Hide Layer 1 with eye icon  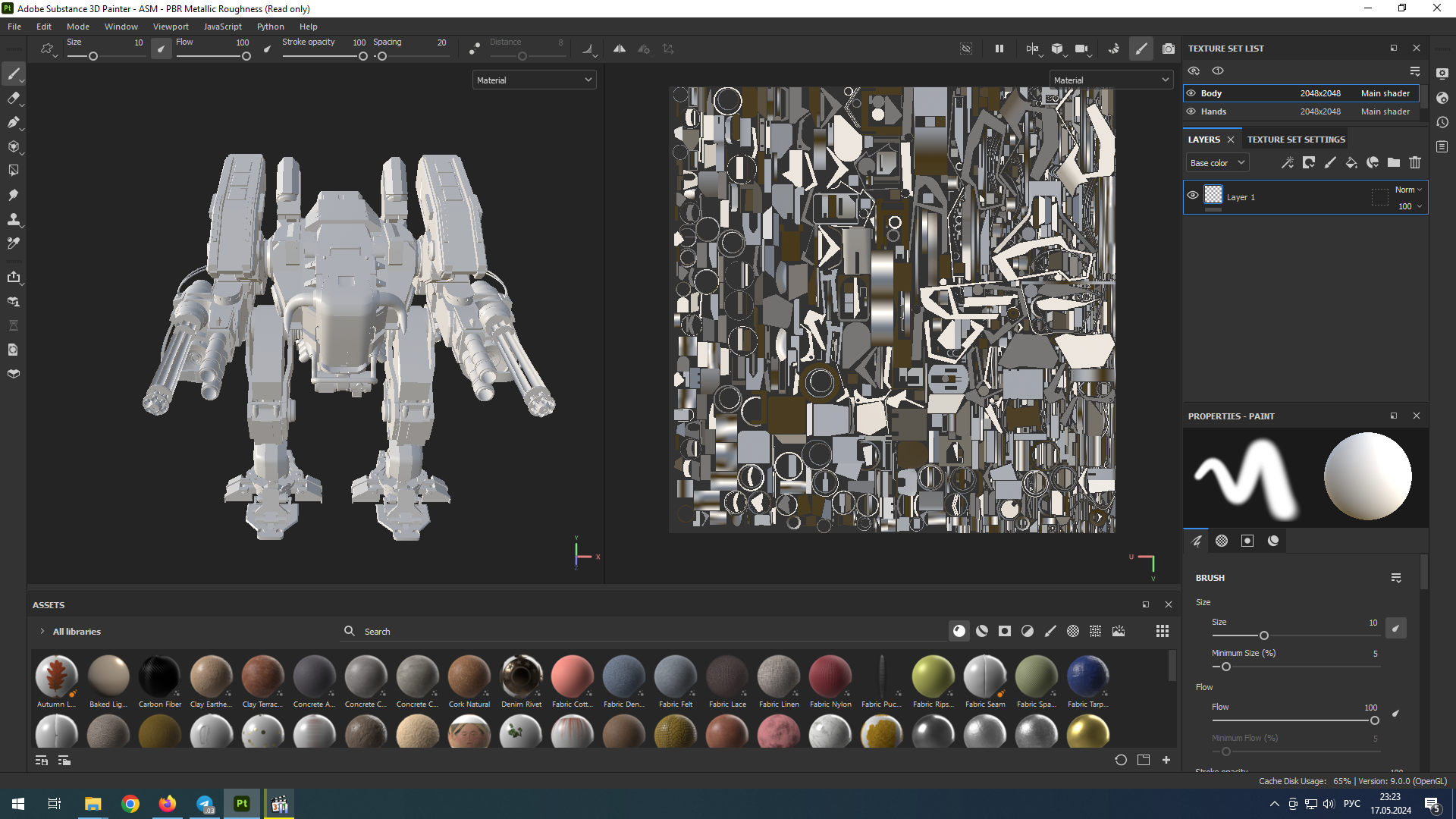pos(1193,196)
